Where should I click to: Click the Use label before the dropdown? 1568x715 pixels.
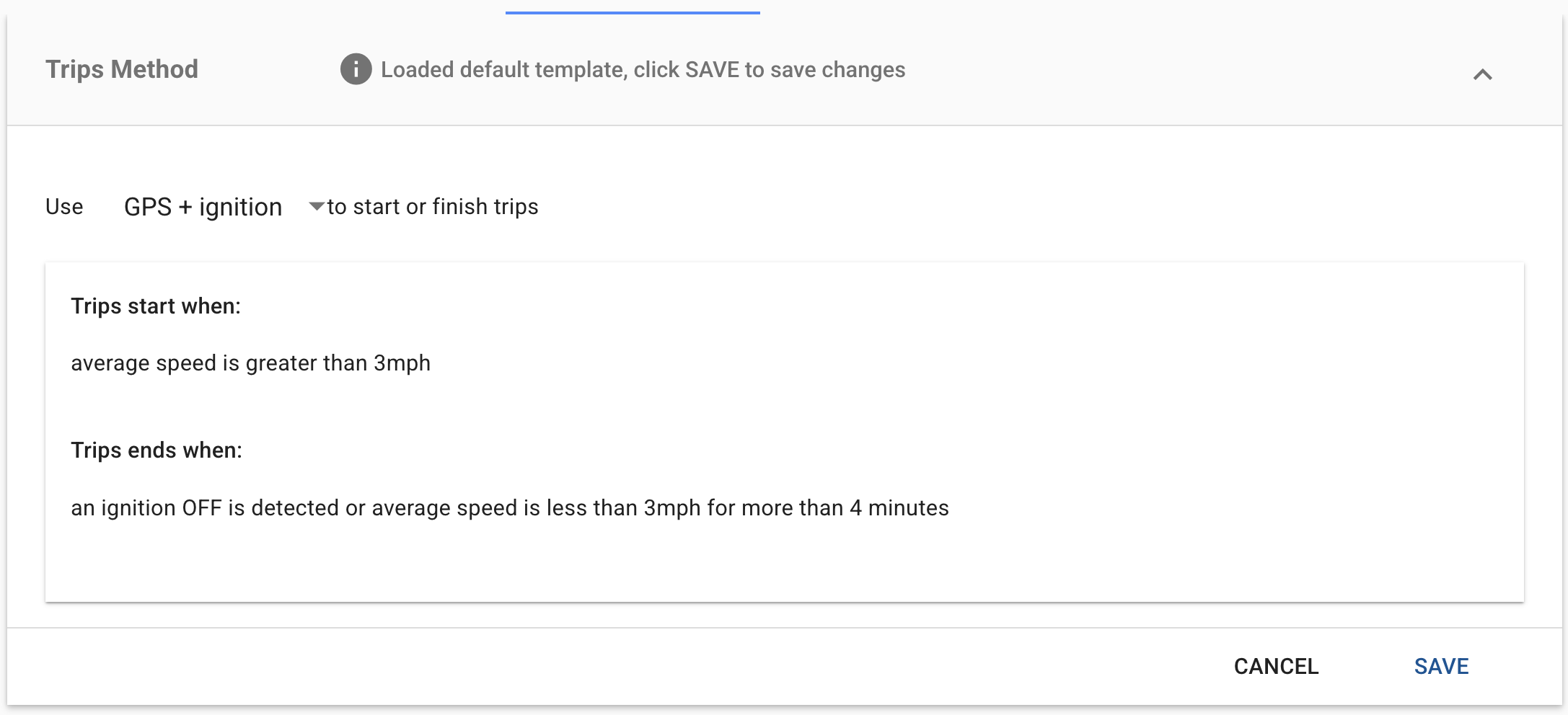pyautogui.click(x=64, y=207)
